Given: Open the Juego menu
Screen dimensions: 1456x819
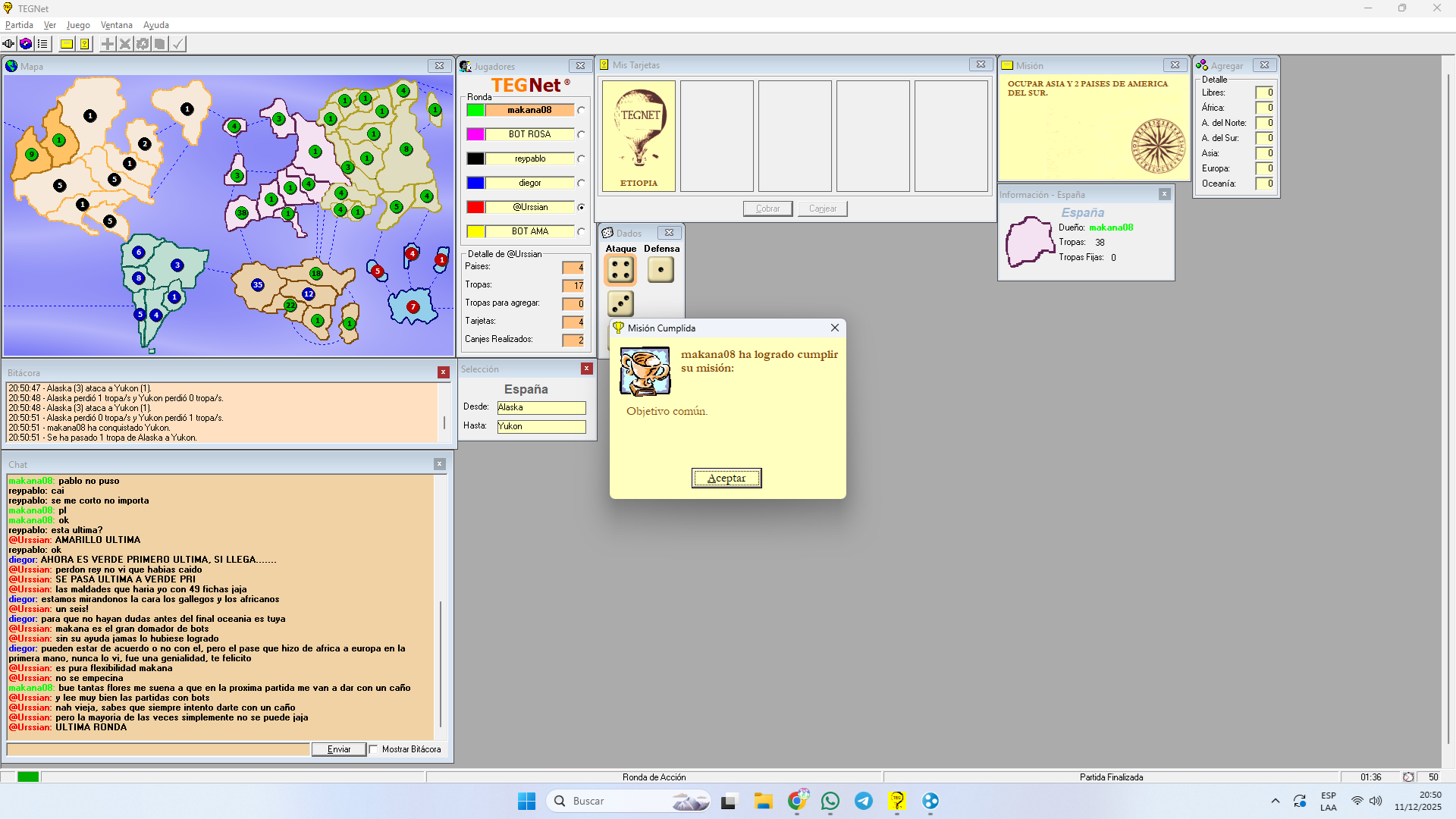Looking at the screenshot, I should pos(78,25).
